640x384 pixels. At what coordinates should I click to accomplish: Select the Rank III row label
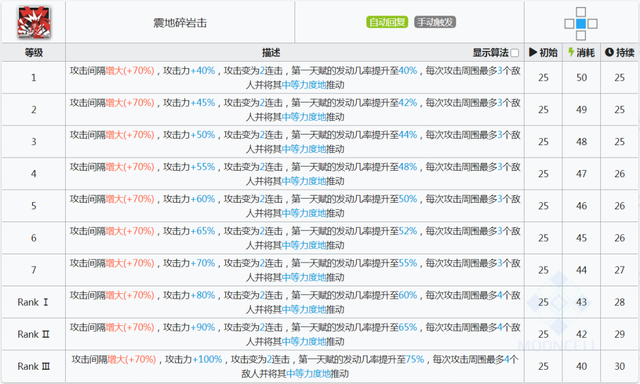(x=33, y=366)
